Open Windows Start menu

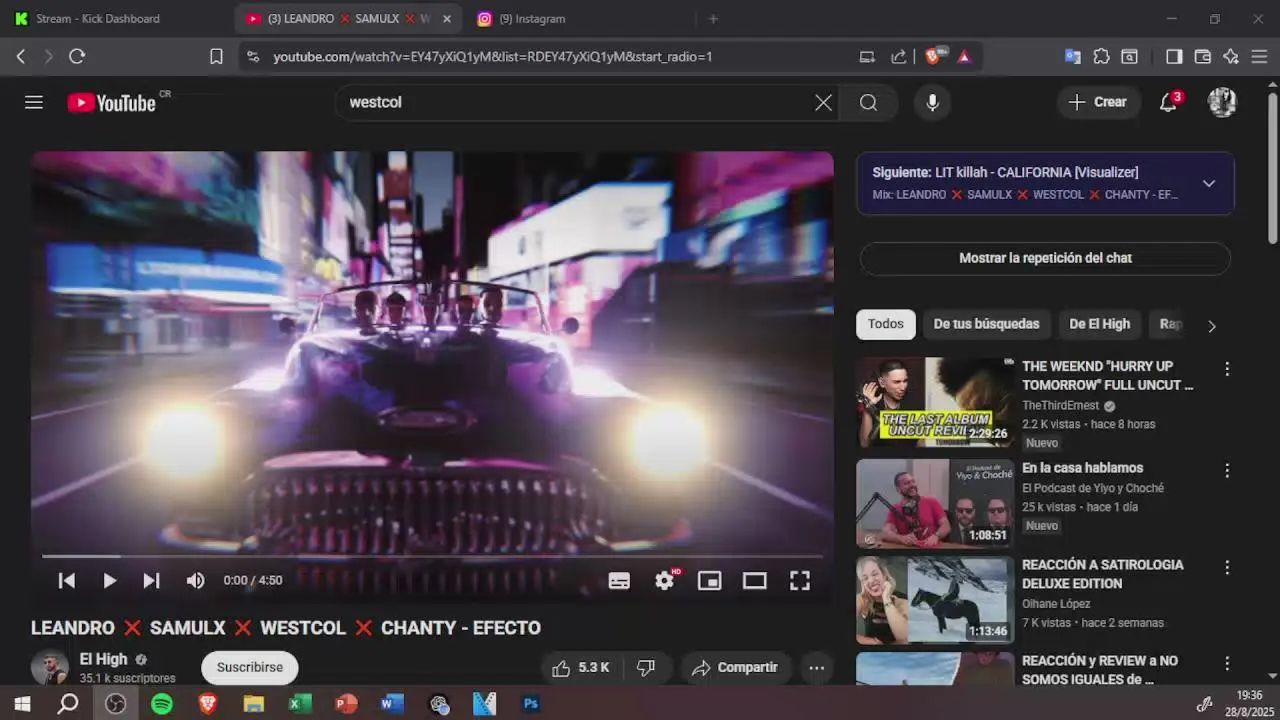click(x=22, y=704)
